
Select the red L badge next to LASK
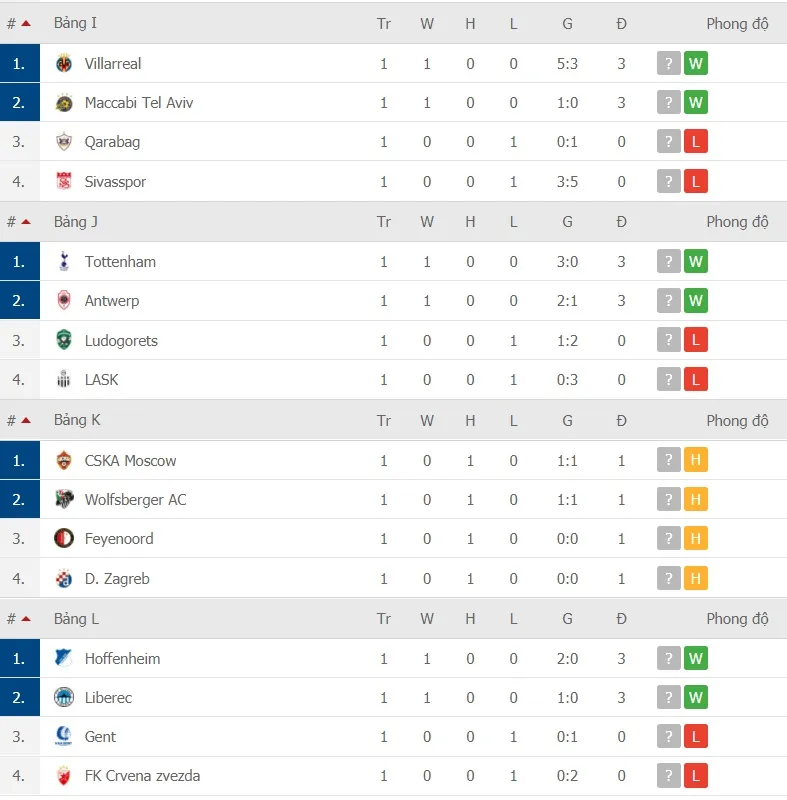pyautogui.click(x=696, y=380)
